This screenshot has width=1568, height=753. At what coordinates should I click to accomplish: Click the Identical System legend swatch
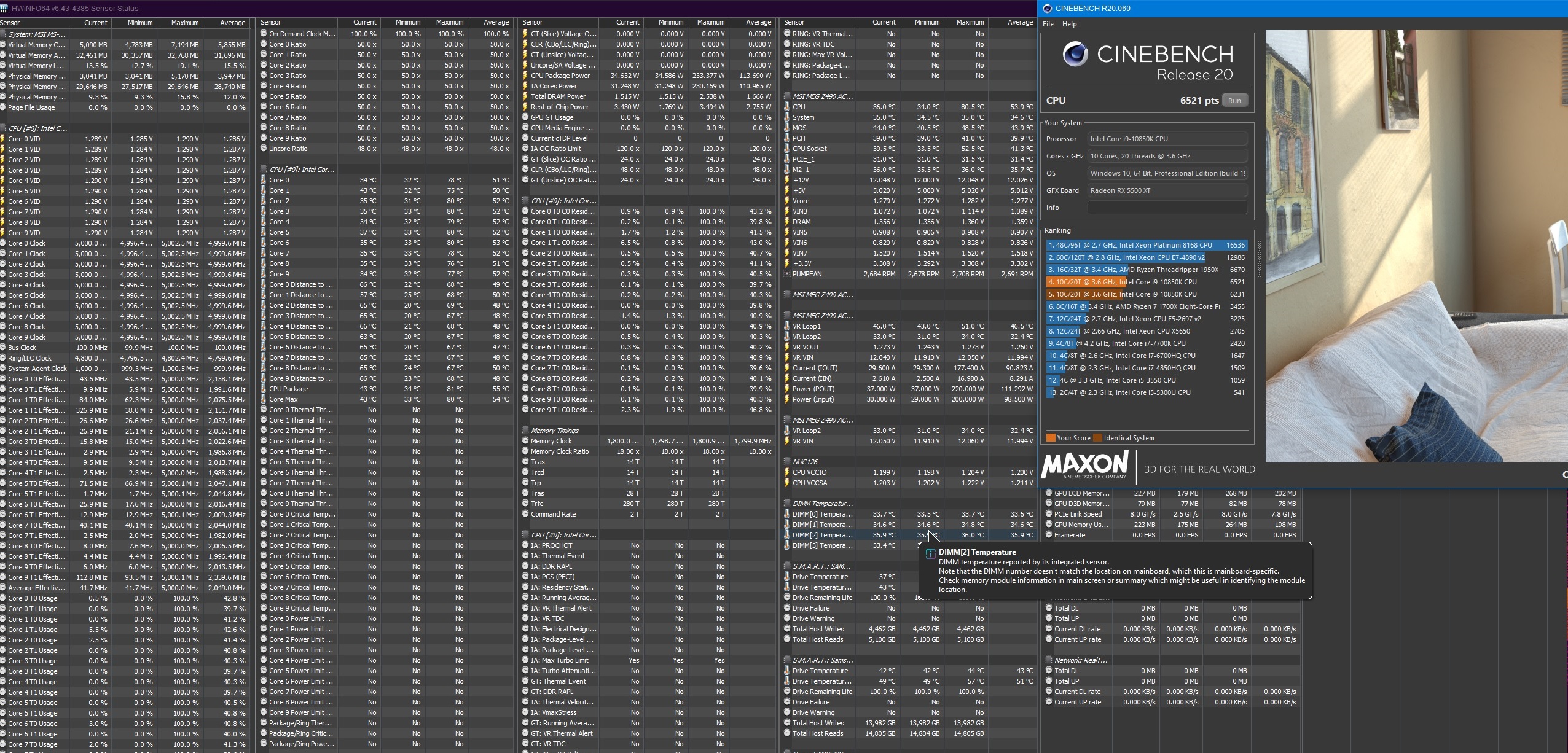click(x=1097, y=438)
